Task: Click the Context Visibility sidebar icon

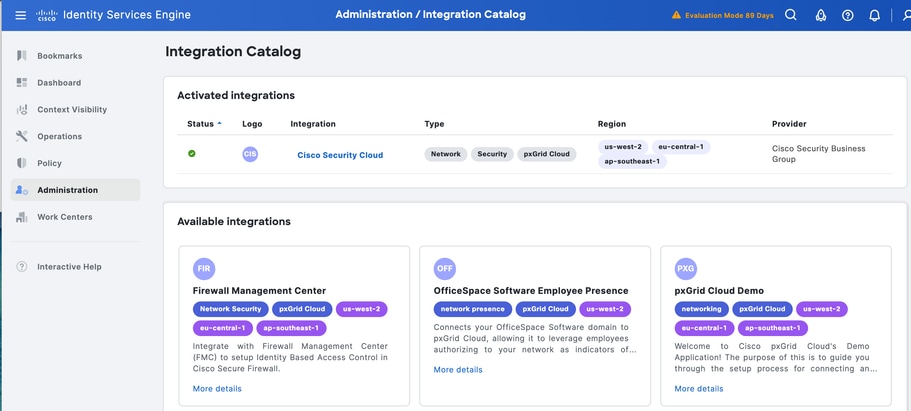Action: [22, 109]
